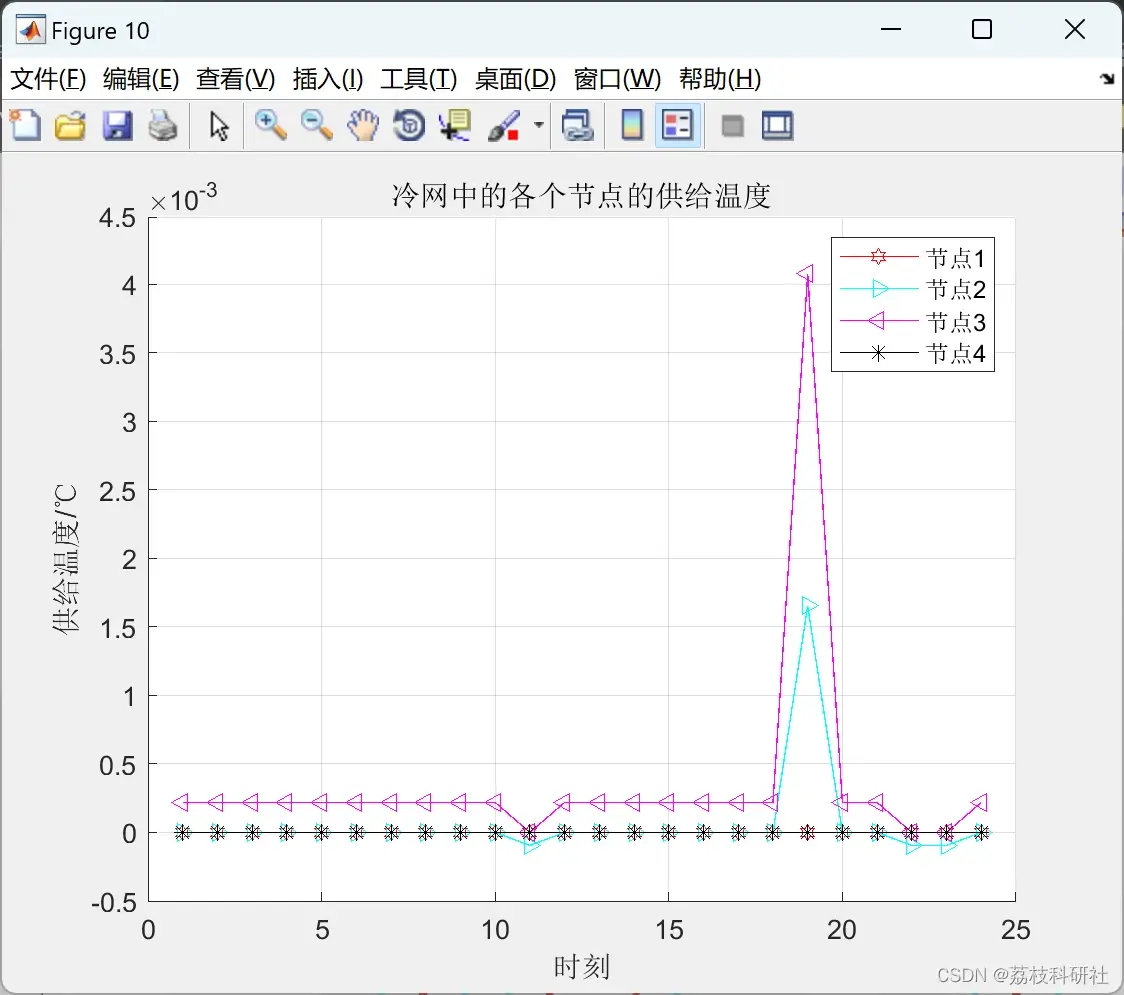Select the Zoom Out magnifier tool
The width and height of the screenshot is (1124, 995).
(x=316, y=126)
